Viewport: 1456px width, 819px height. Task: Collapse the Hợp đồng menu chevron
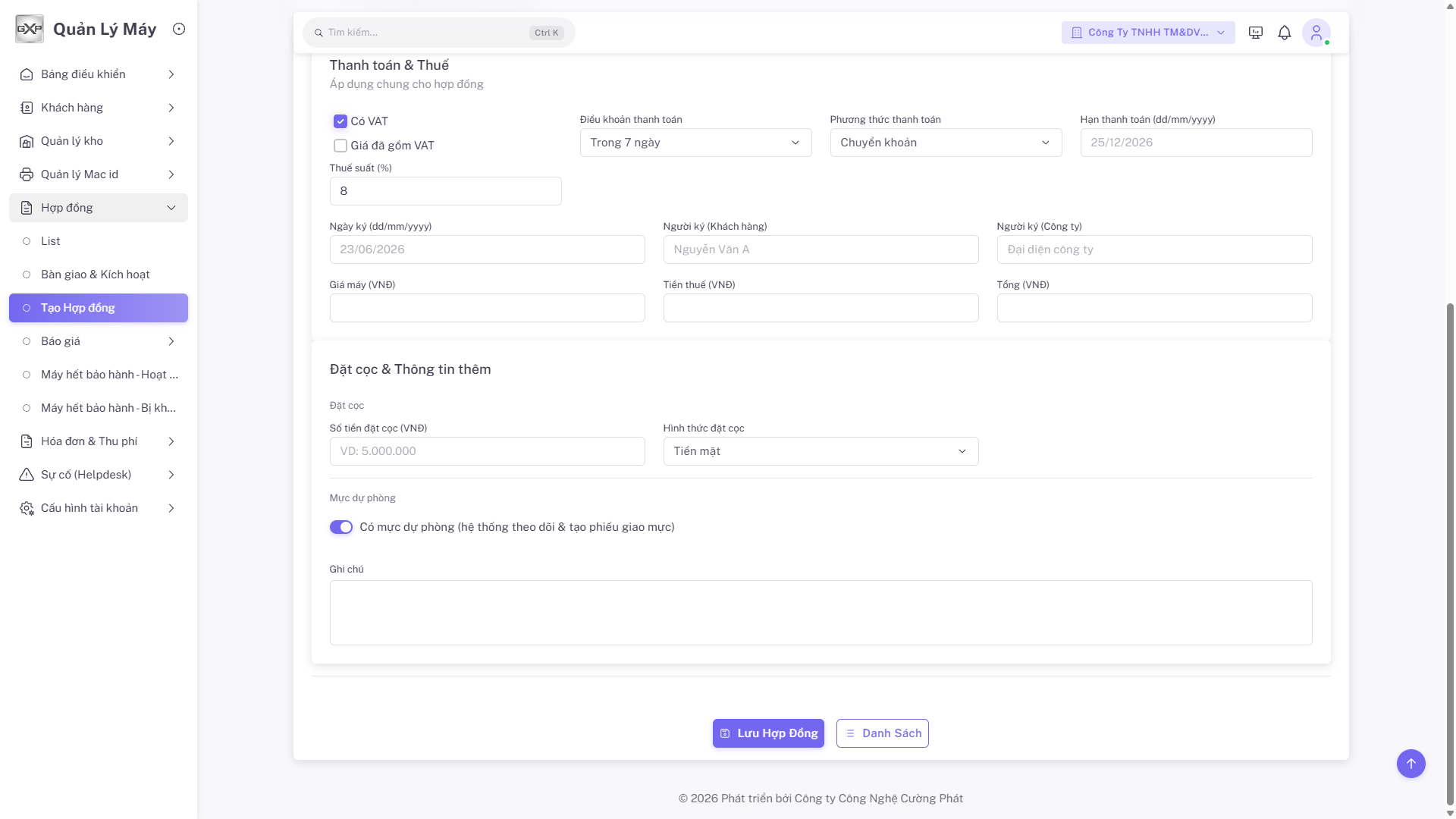171,208
